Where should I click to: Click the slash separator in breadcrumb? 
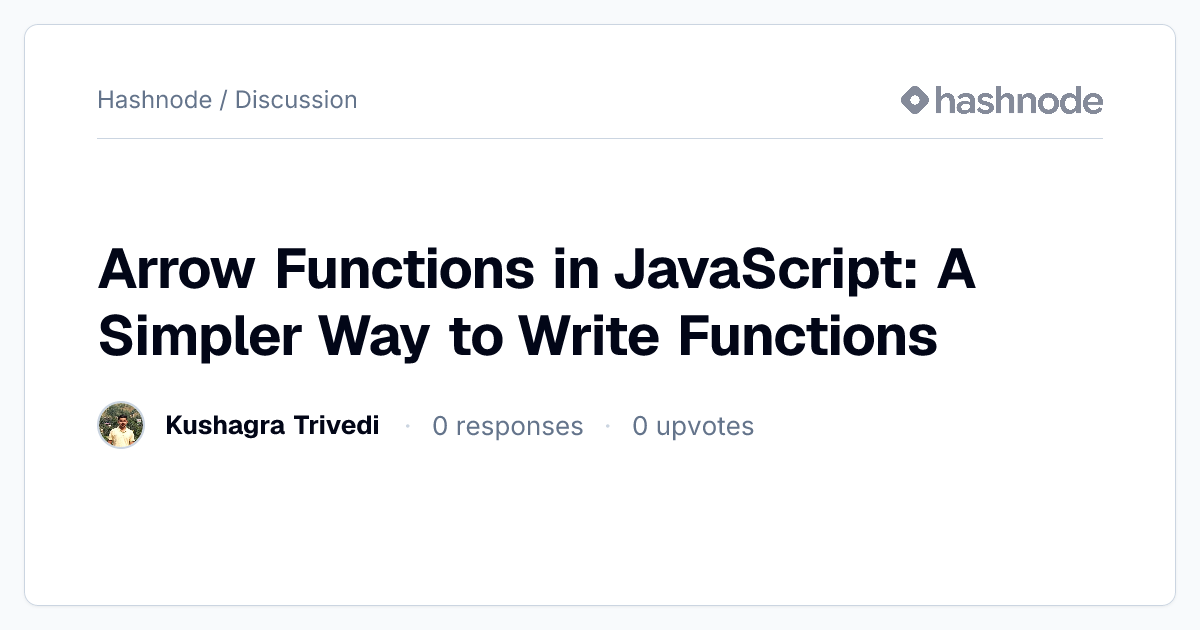(x=223, y=100)
